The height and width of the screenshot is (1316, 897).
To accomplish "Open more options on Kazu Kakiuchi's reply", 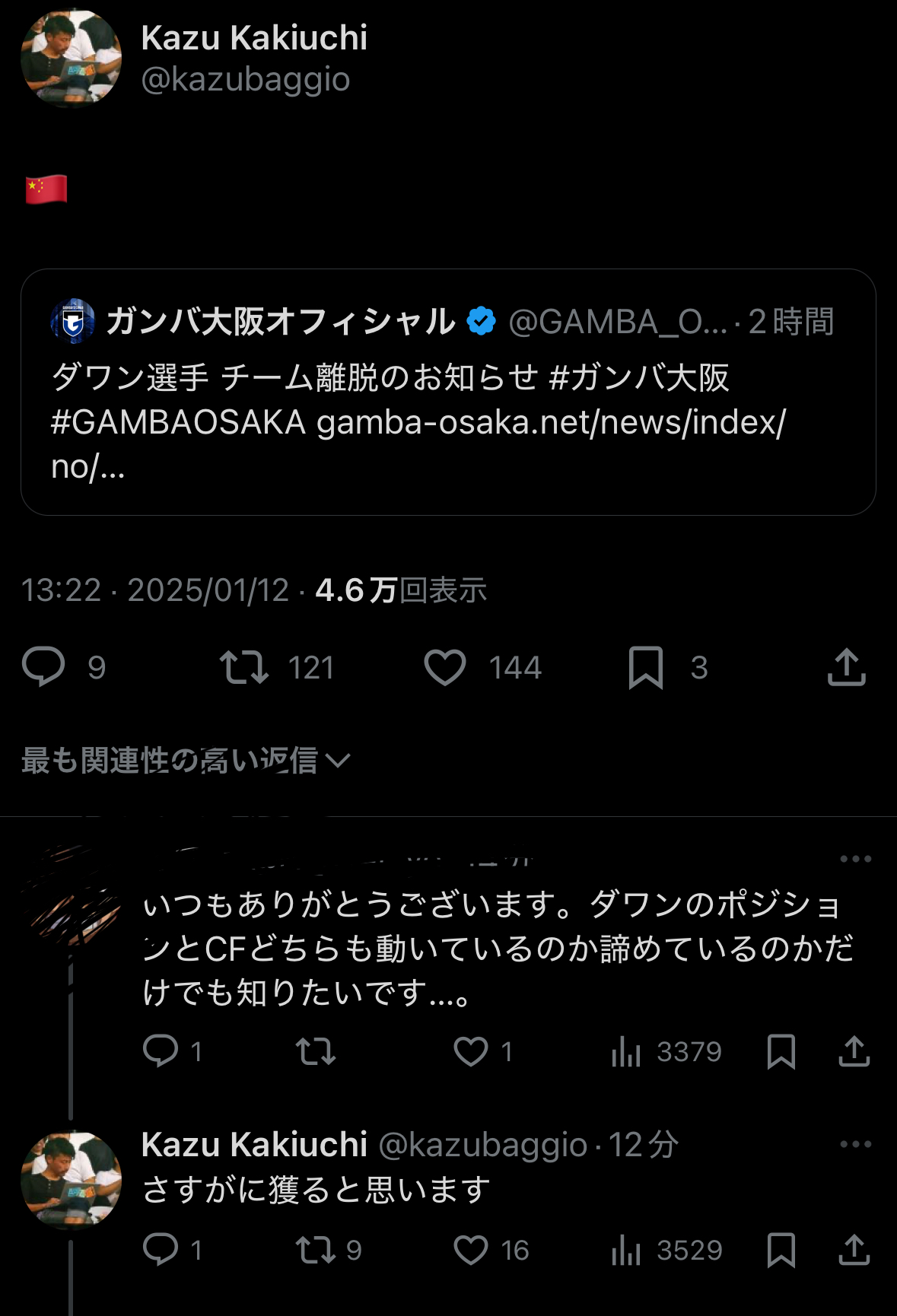I will 855,1144.
